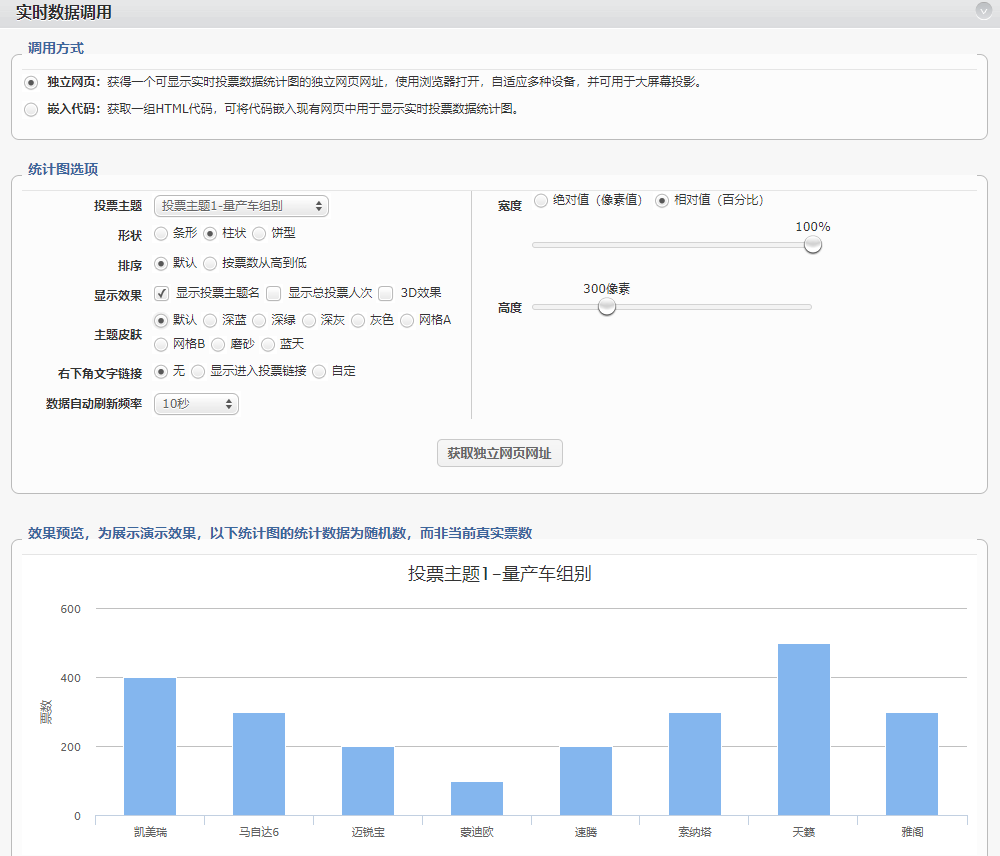Select the 网格A theme skin
Viewport: 1000px width, 856px height.
[x=407, y=321]
